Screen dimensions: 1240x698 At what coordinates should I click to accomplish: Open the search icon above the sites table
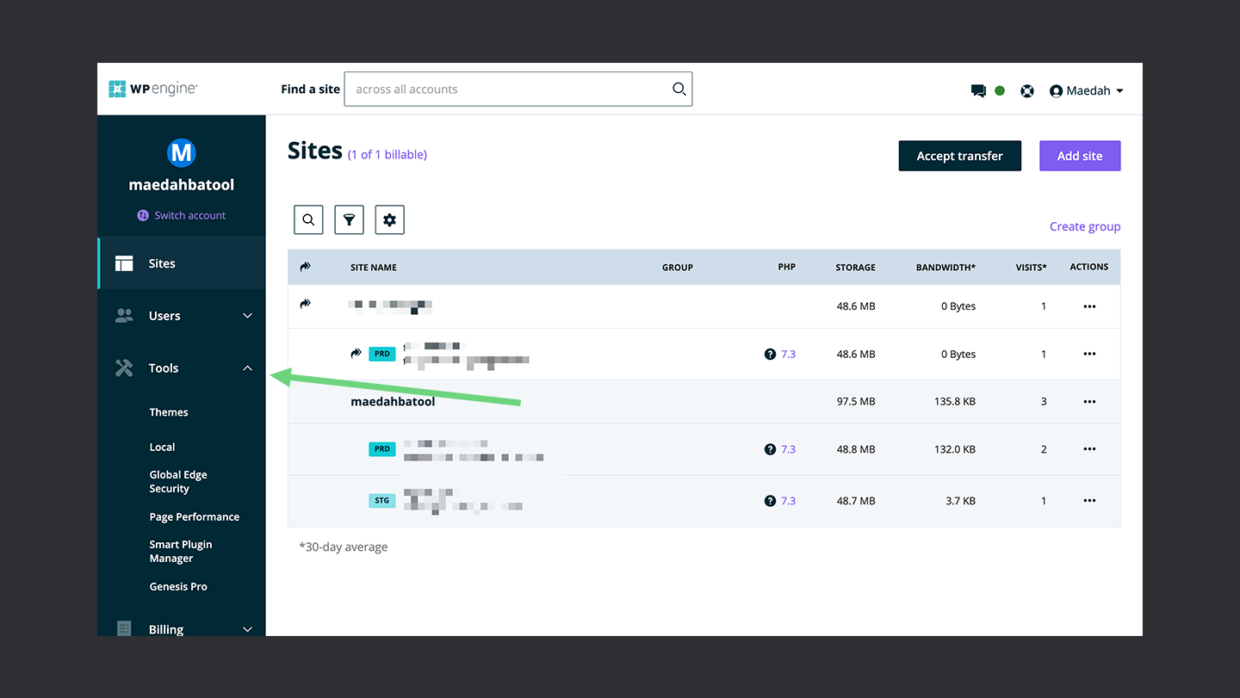pos(308,219)
